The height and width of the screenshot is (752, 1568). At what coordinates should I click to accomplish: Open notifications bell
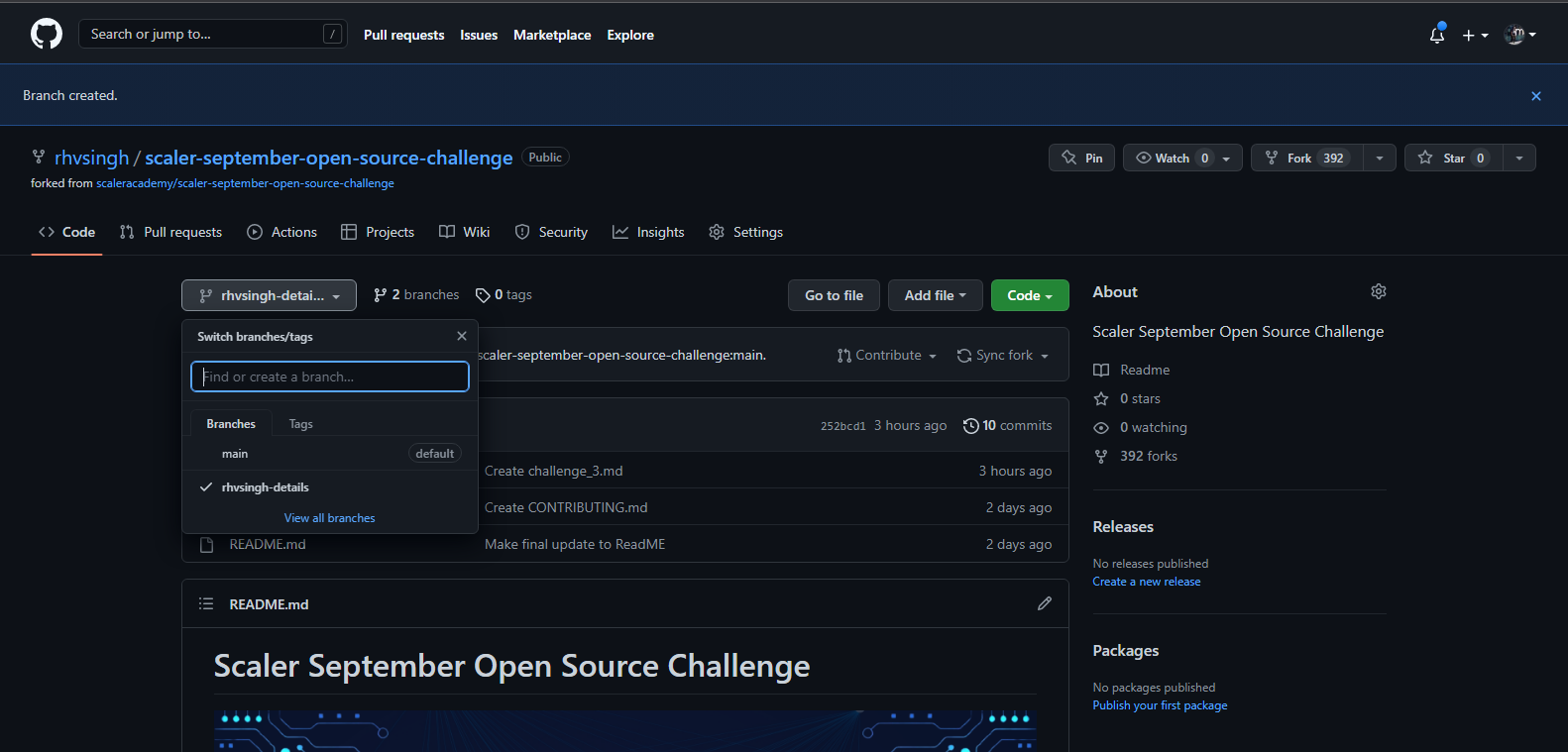(1437, 35)
